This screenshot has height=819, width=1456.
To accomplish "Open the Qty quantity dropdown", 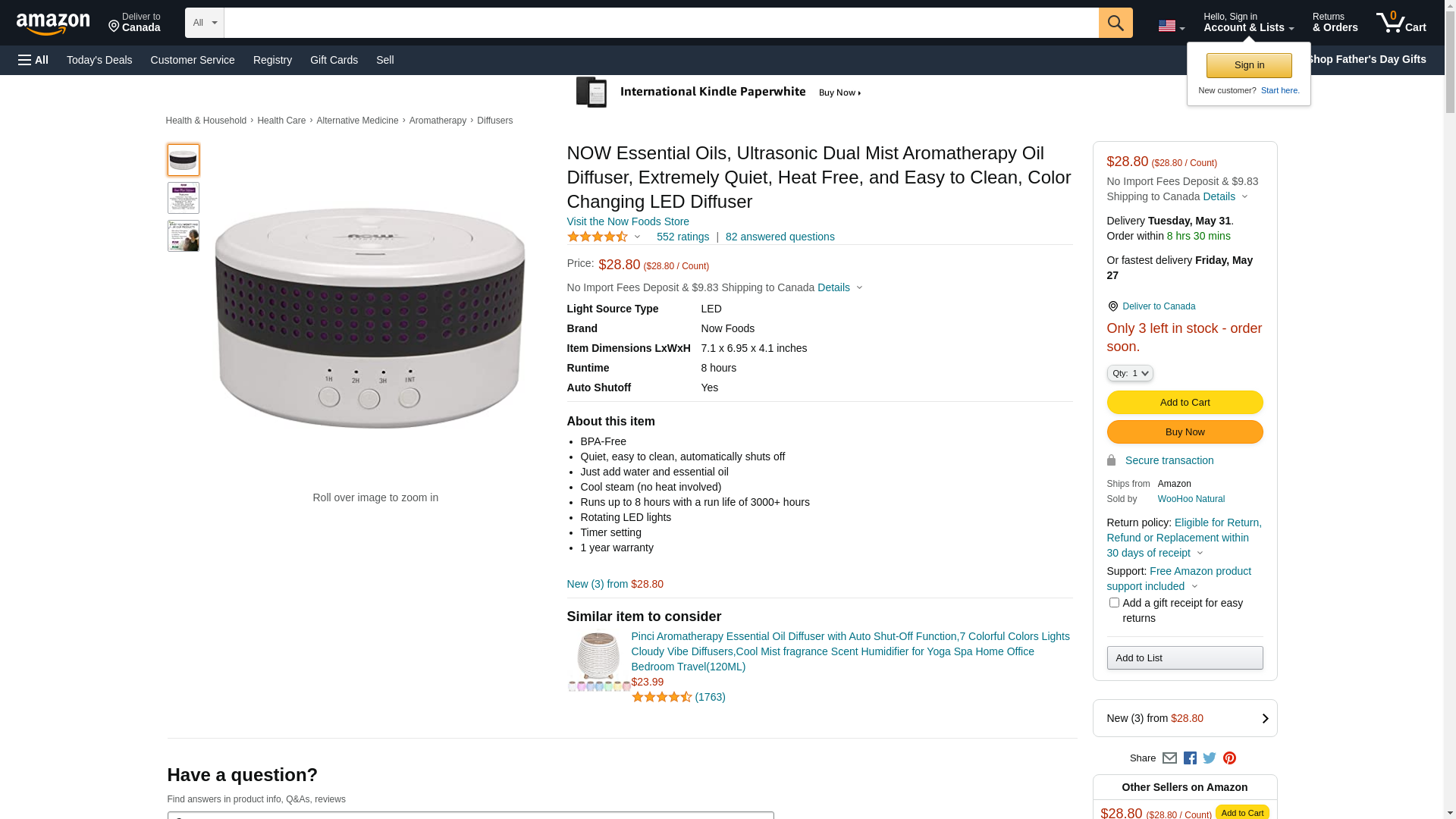I will [x=1130, y=373].
